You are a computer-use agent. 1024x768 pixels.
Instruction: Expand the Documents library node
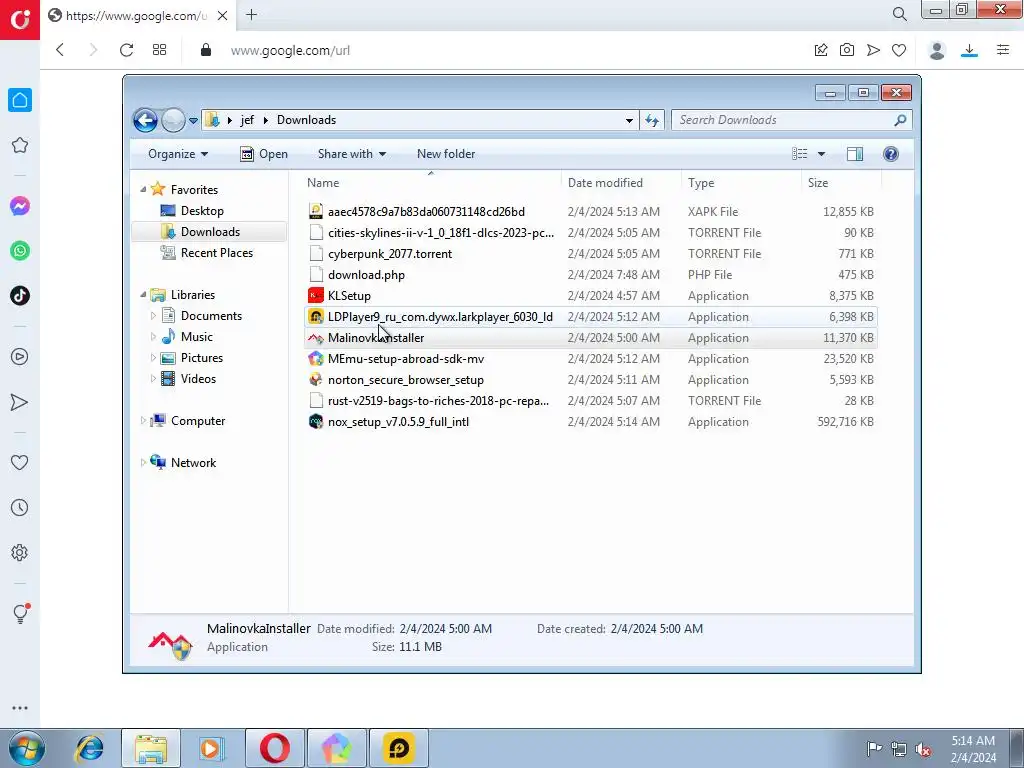pyautogui.click(x=153, y=315)
